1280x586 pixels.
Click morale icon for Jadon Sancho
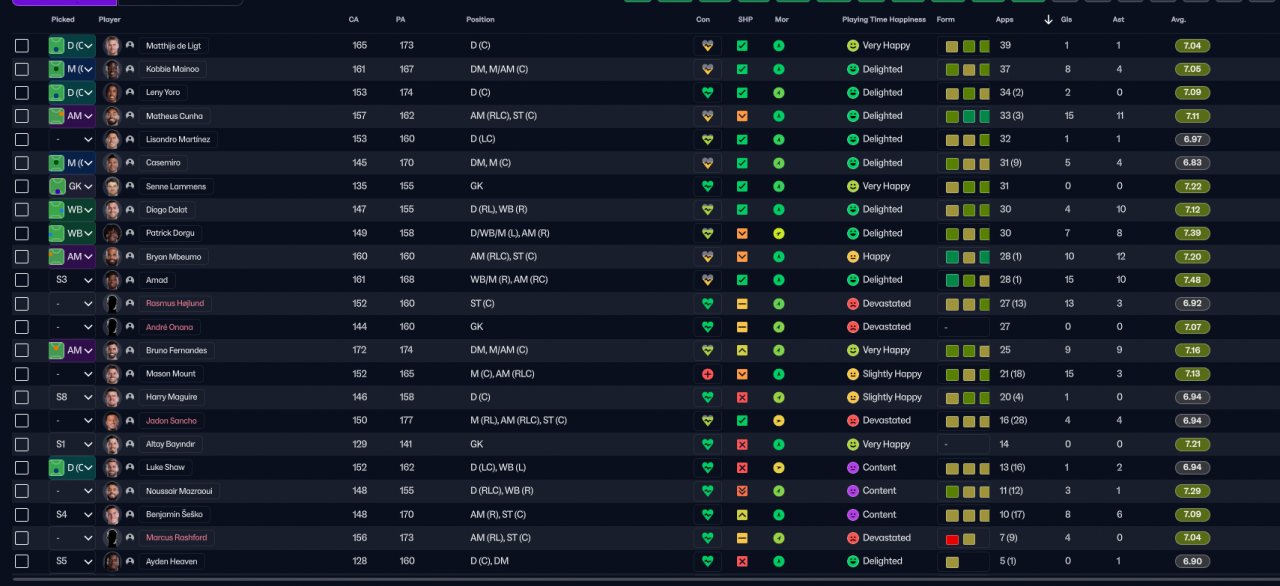pyautogui.click(x=779, y=421)
